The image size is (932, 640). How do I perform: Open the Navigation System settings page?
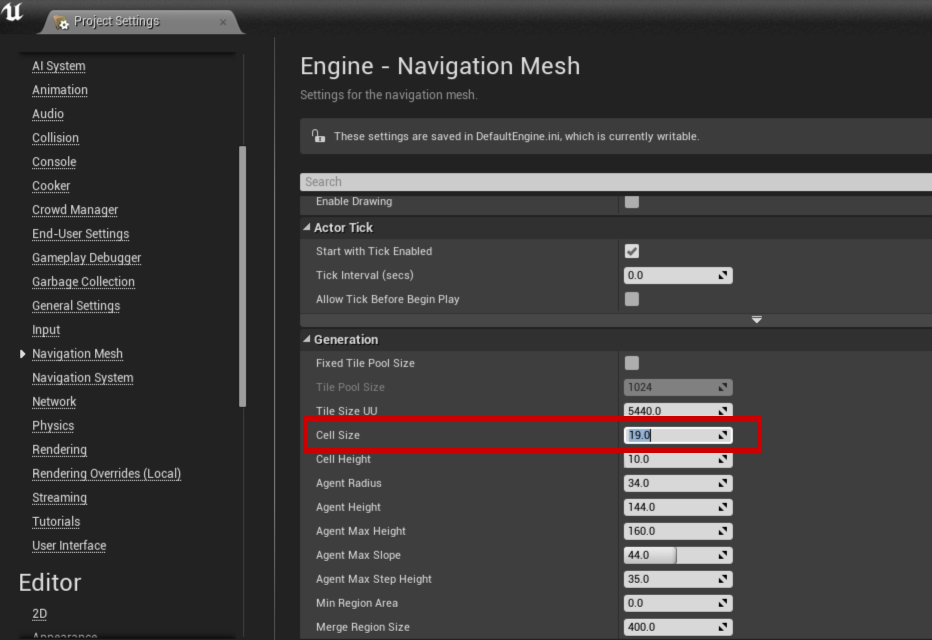[82, 378]
